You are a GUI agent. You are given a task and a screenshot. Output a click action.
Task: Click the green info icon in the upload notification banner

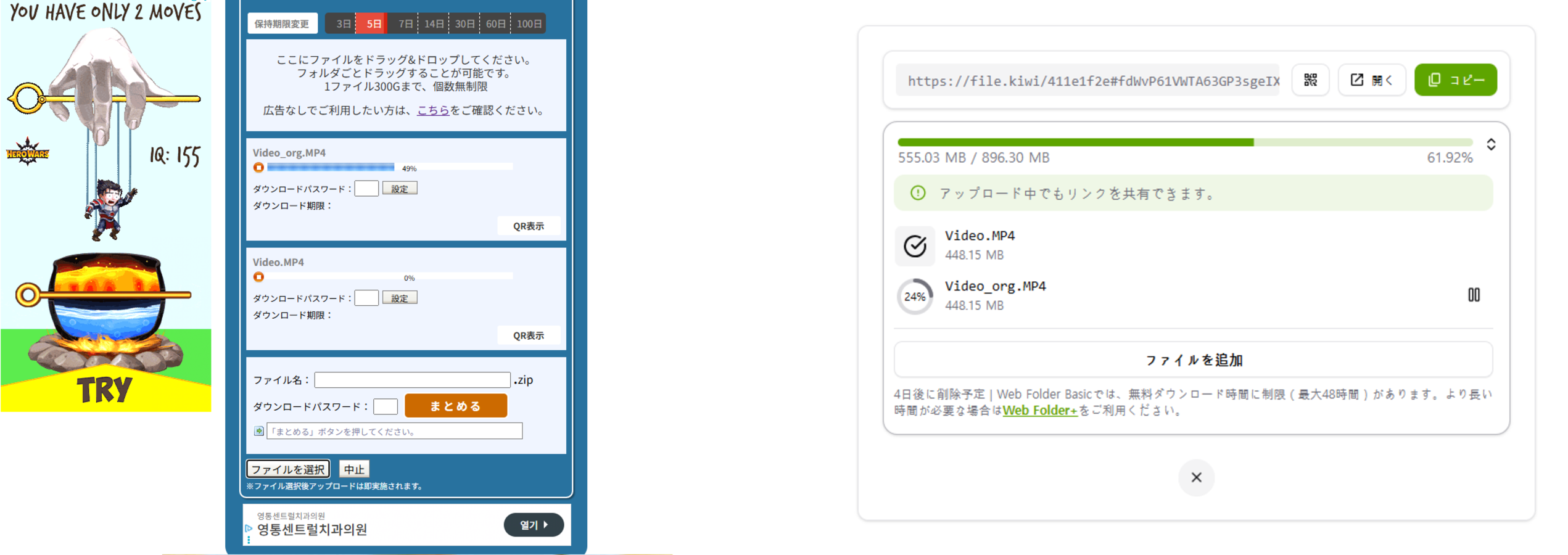pyautogui.click(x=918, y=193)
